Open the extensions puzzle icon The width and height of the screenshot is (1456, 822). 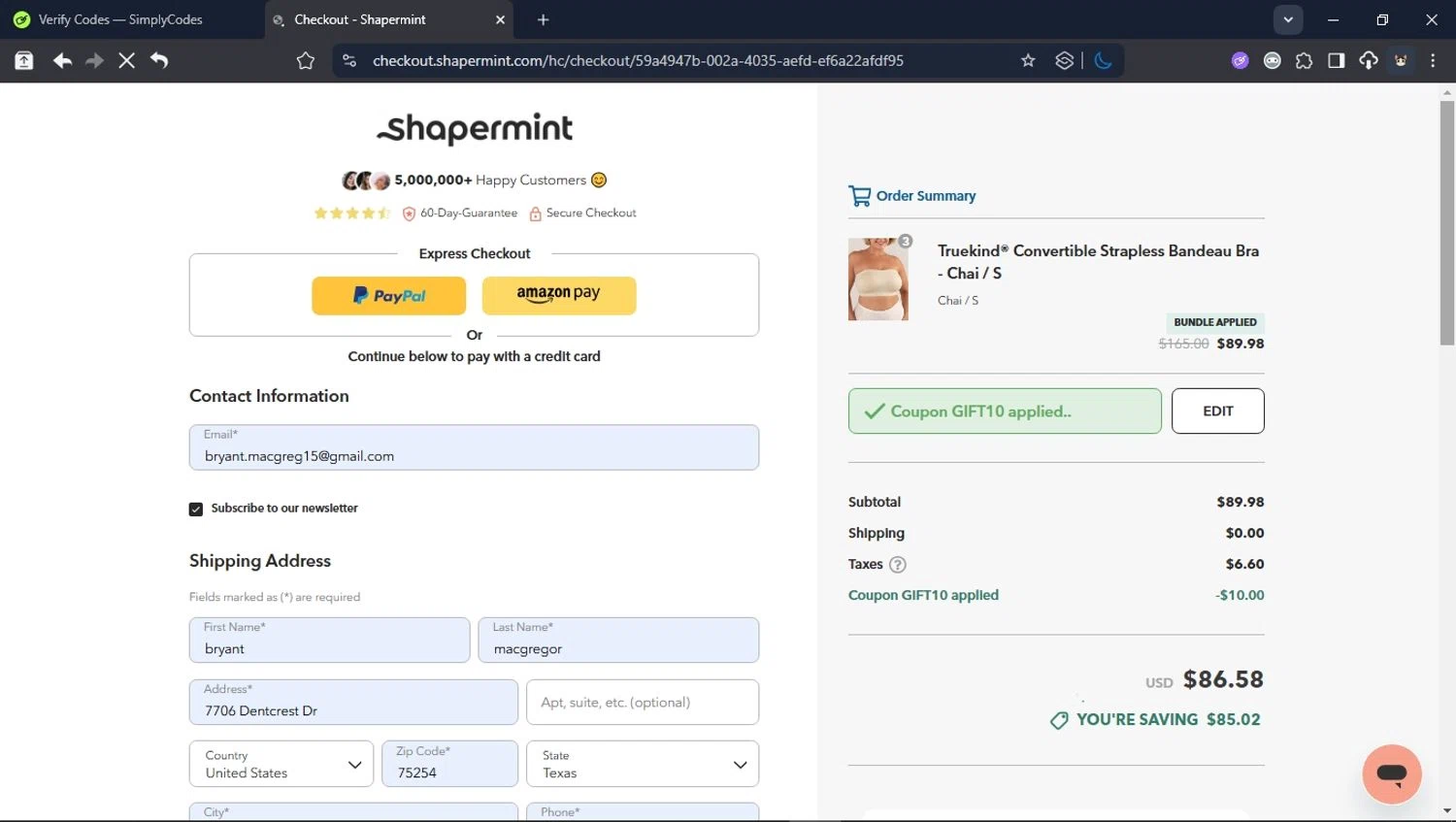1304,60
